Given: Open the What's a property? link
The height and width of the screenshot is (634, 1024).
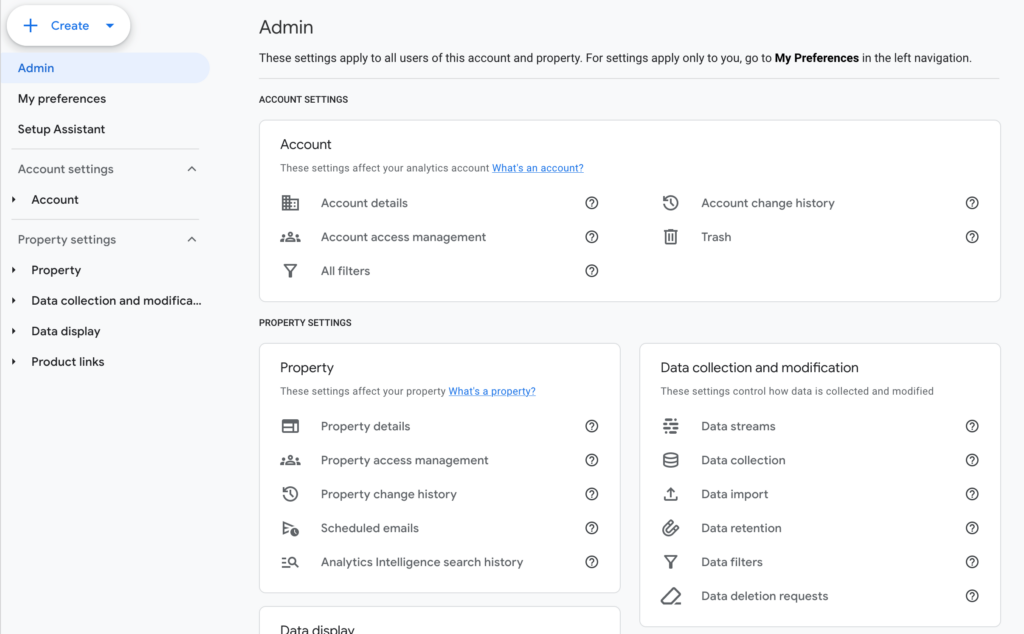Looking at the screenshot, I should point(492,392).
